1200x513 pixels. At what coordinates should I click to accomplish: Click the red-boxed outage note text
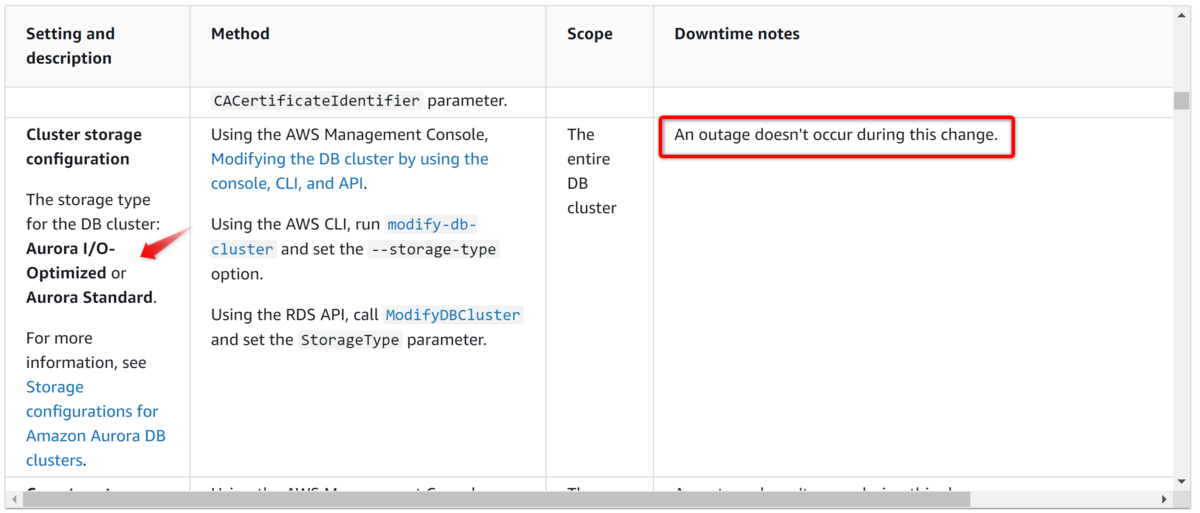pos(835,135)
